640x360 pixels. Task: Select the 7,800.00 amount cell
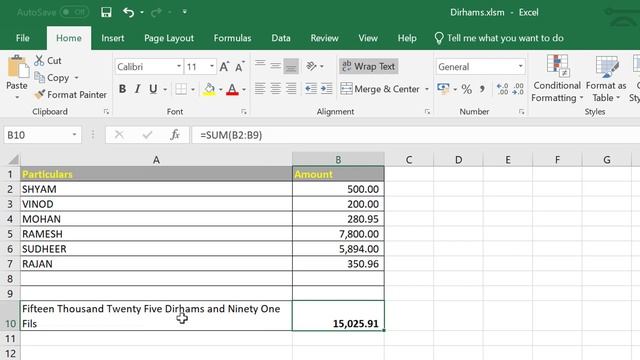click(x=338, y=234)
